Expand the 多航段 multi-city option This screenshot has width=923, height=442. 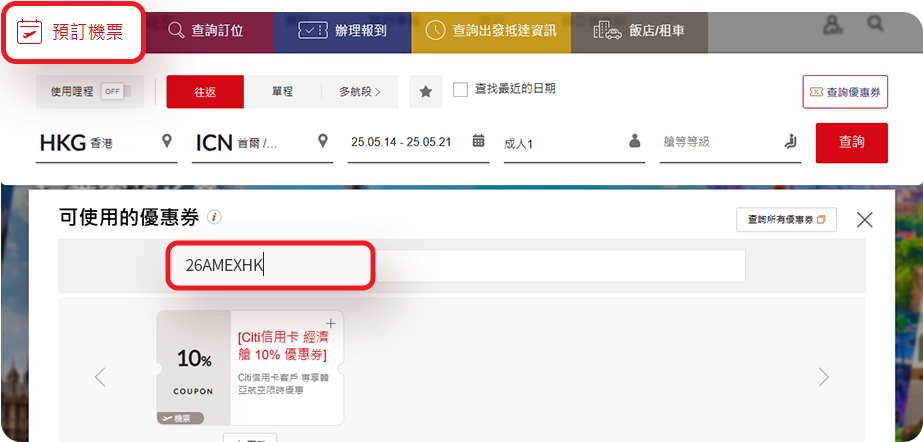360,91
